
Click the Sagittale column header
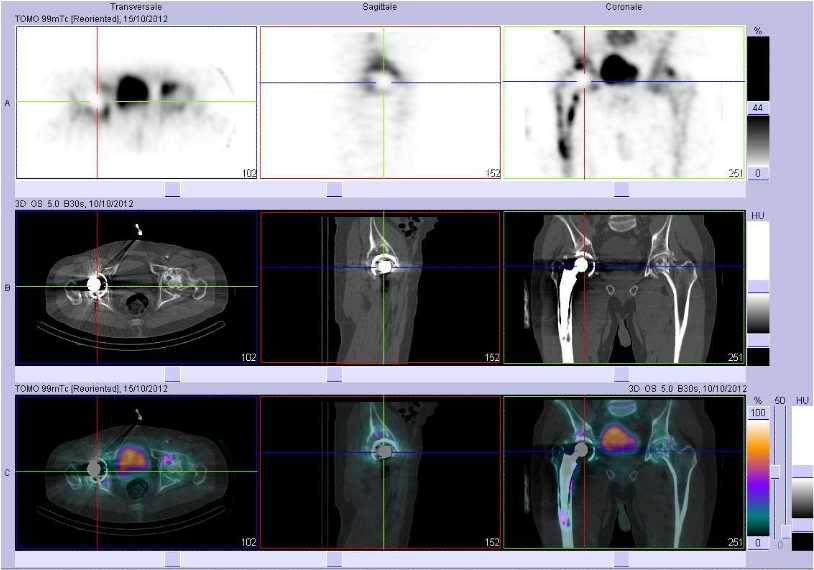point(380,7)
